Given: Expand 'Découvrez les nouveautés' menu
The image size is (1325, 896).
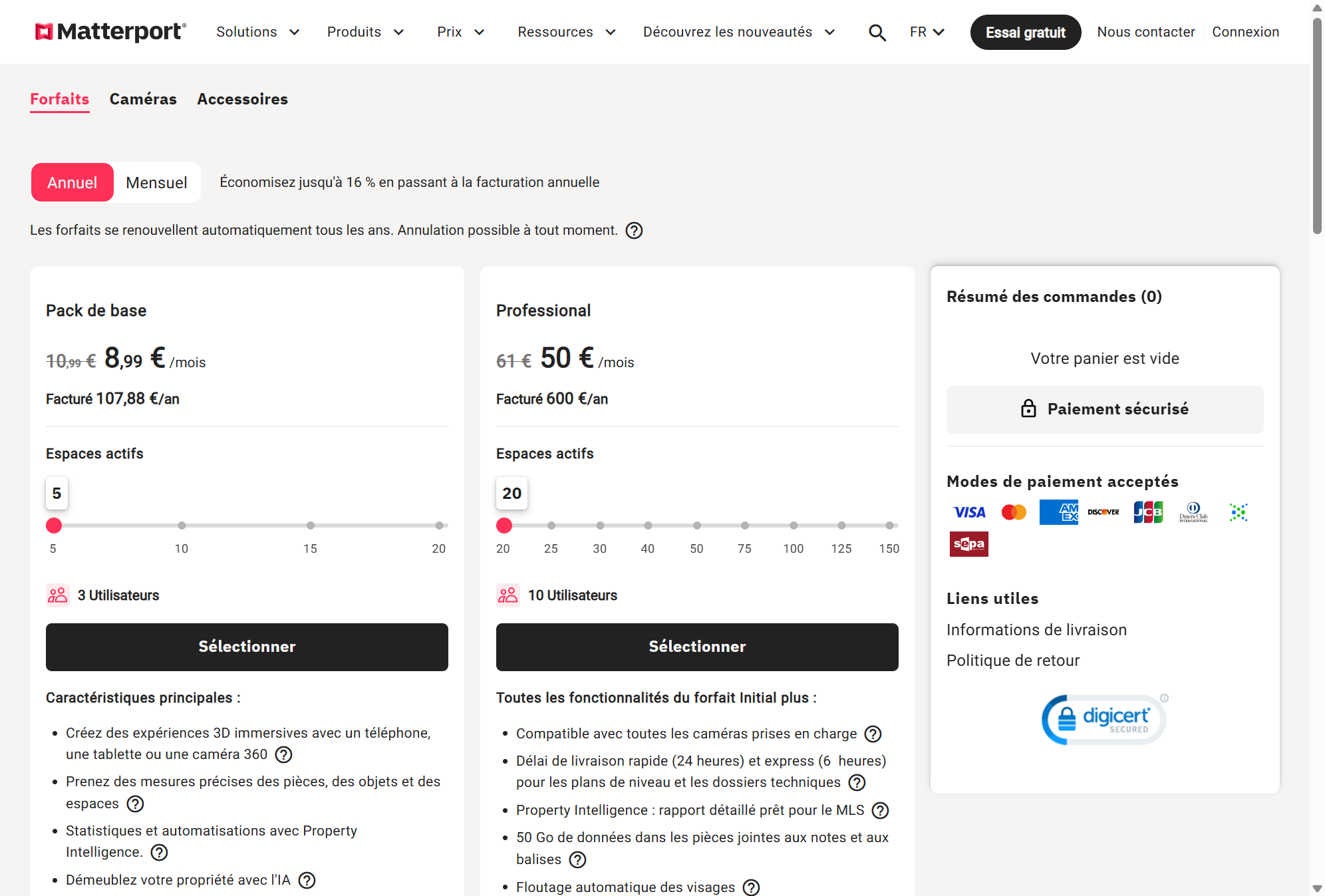Looking at the screenshot, I should click(x=739, y=32).
